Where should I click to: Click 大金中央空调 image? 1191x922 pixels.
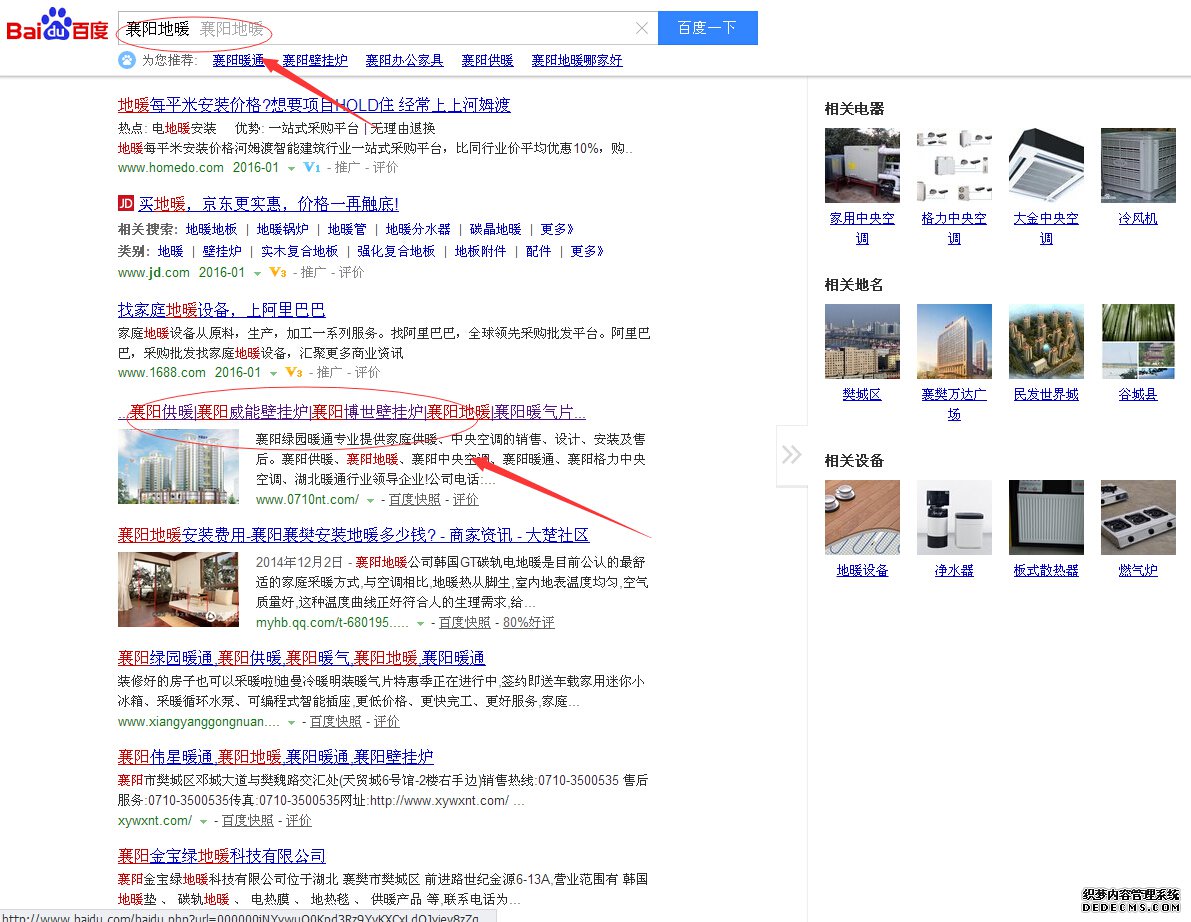[1046, 165]
